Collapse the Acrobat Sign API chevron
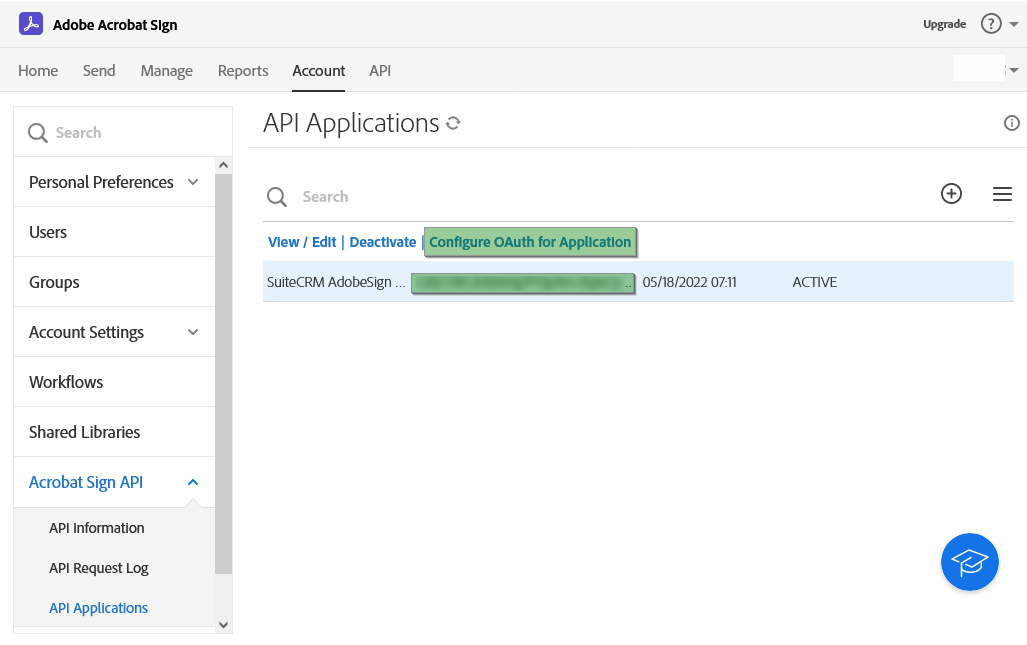Viewport: 1027px width, 645px height. pyautogui.click(x=193, y=482)
